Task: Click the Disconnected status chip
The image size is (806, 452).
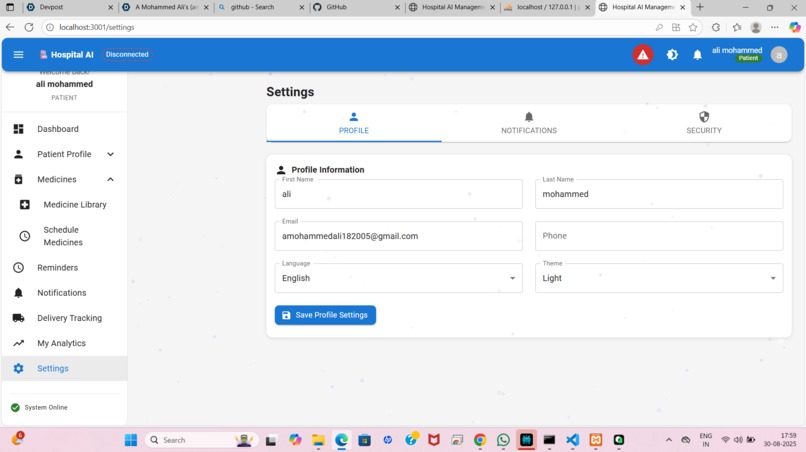Action: pyautogui.click(x=127, y=55)
